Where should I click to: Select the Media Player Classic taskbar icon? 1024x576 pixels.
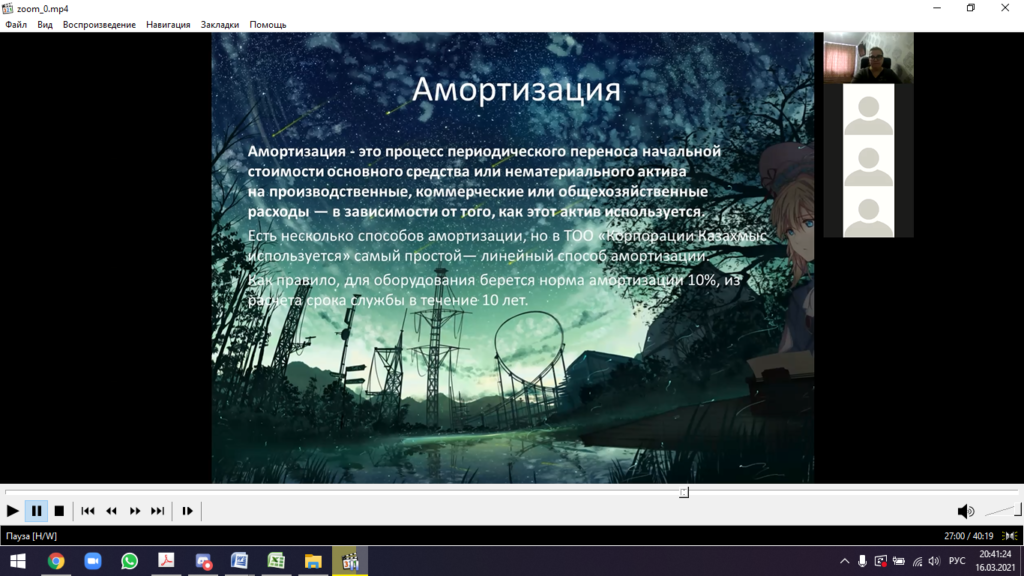350,561
